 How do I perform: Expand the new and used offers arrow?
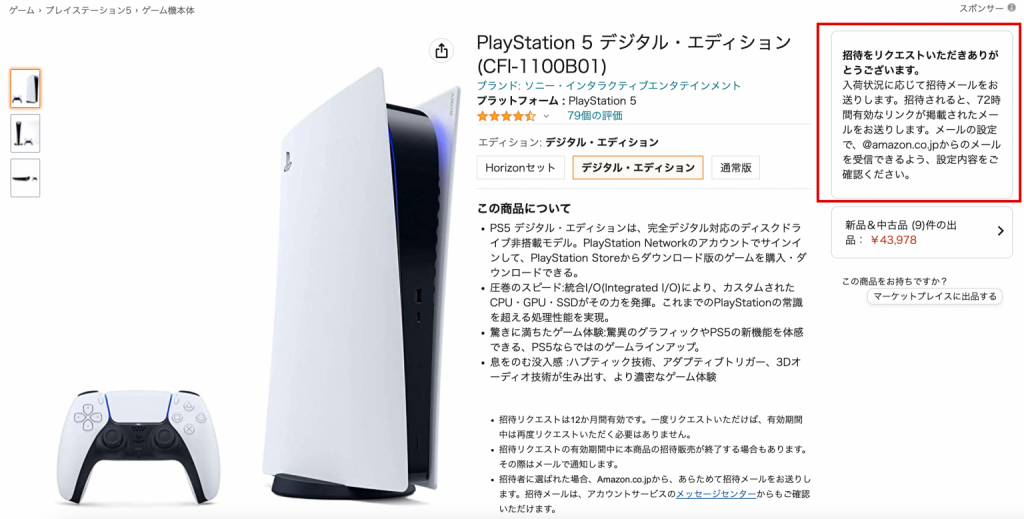[x=1000, y=230]
